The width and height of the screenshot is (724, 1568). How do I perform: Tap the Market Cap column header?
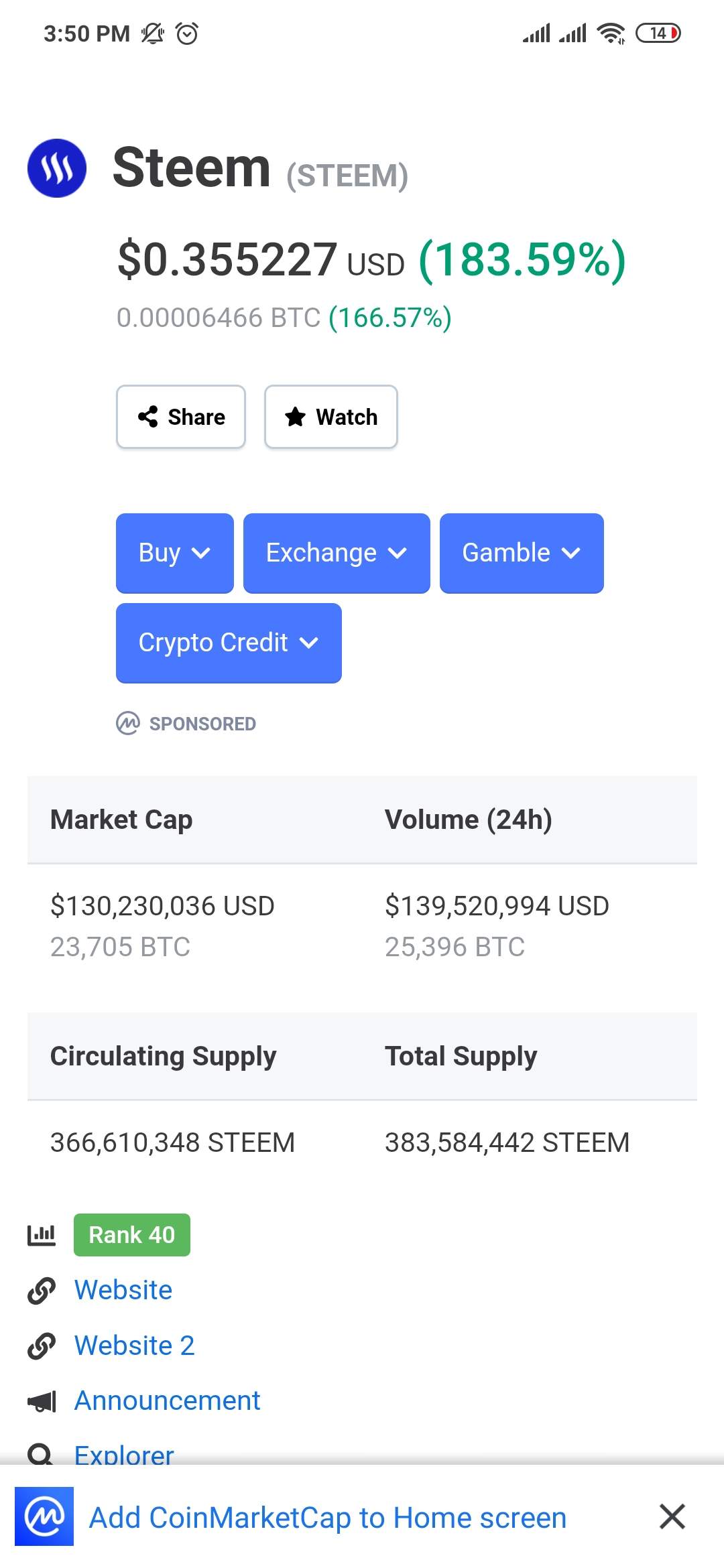[x=121, y=820]
